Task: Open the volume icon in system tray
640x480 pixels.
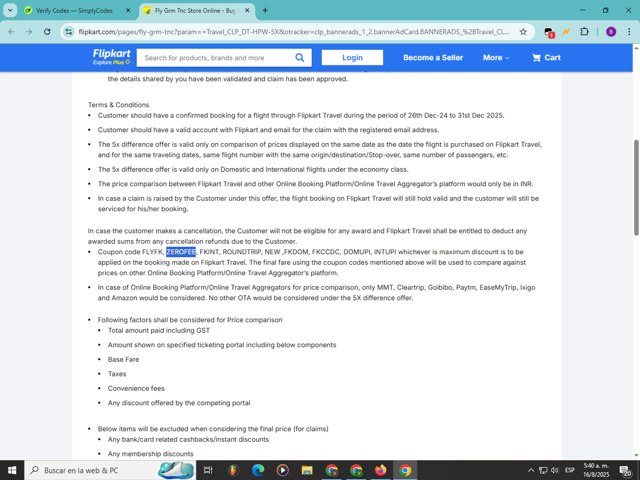Action: (x=555, y=470)
